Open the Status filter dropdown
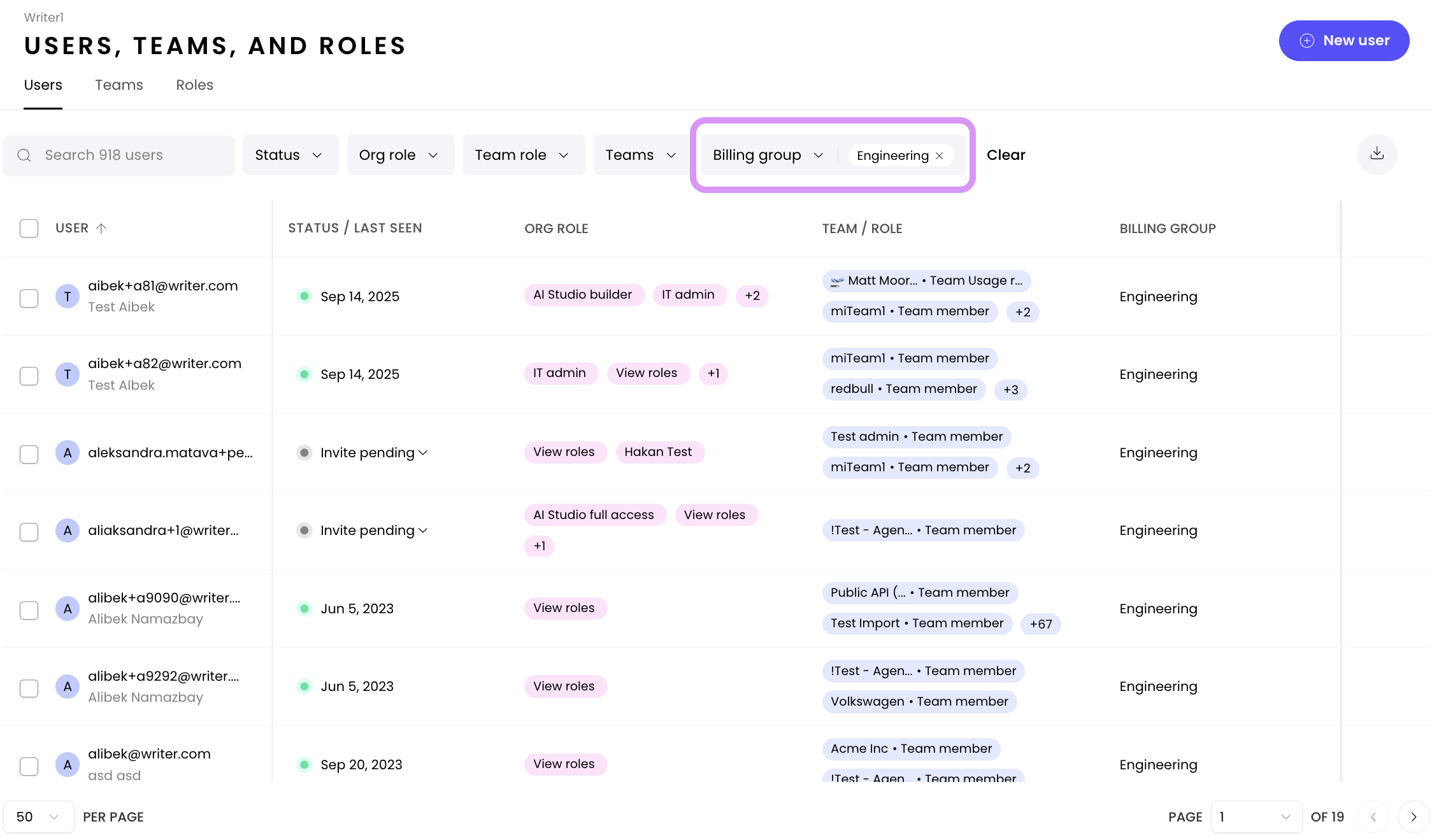Screen dimensions: 1432x840 (x=290, y=155)
